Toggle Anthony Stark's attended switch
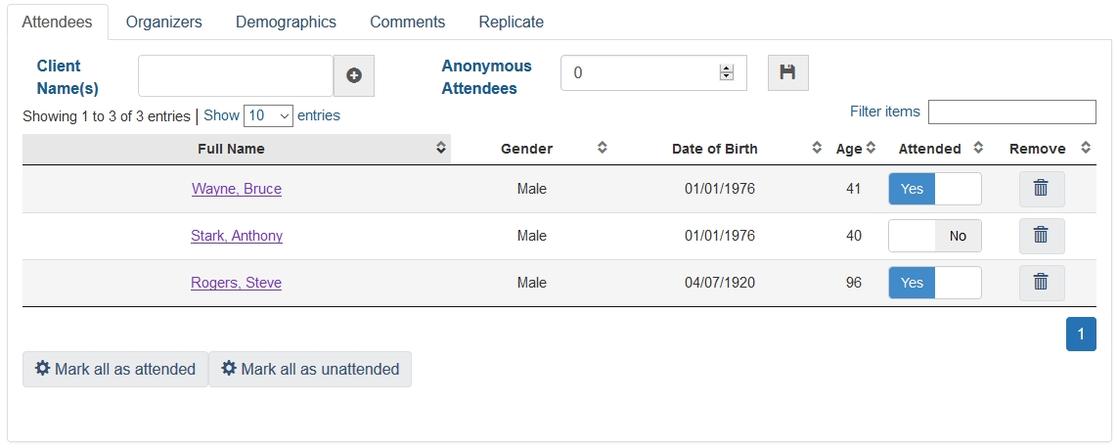The height and width of the screenshot is (448, 1118). [x=934, y=235]
